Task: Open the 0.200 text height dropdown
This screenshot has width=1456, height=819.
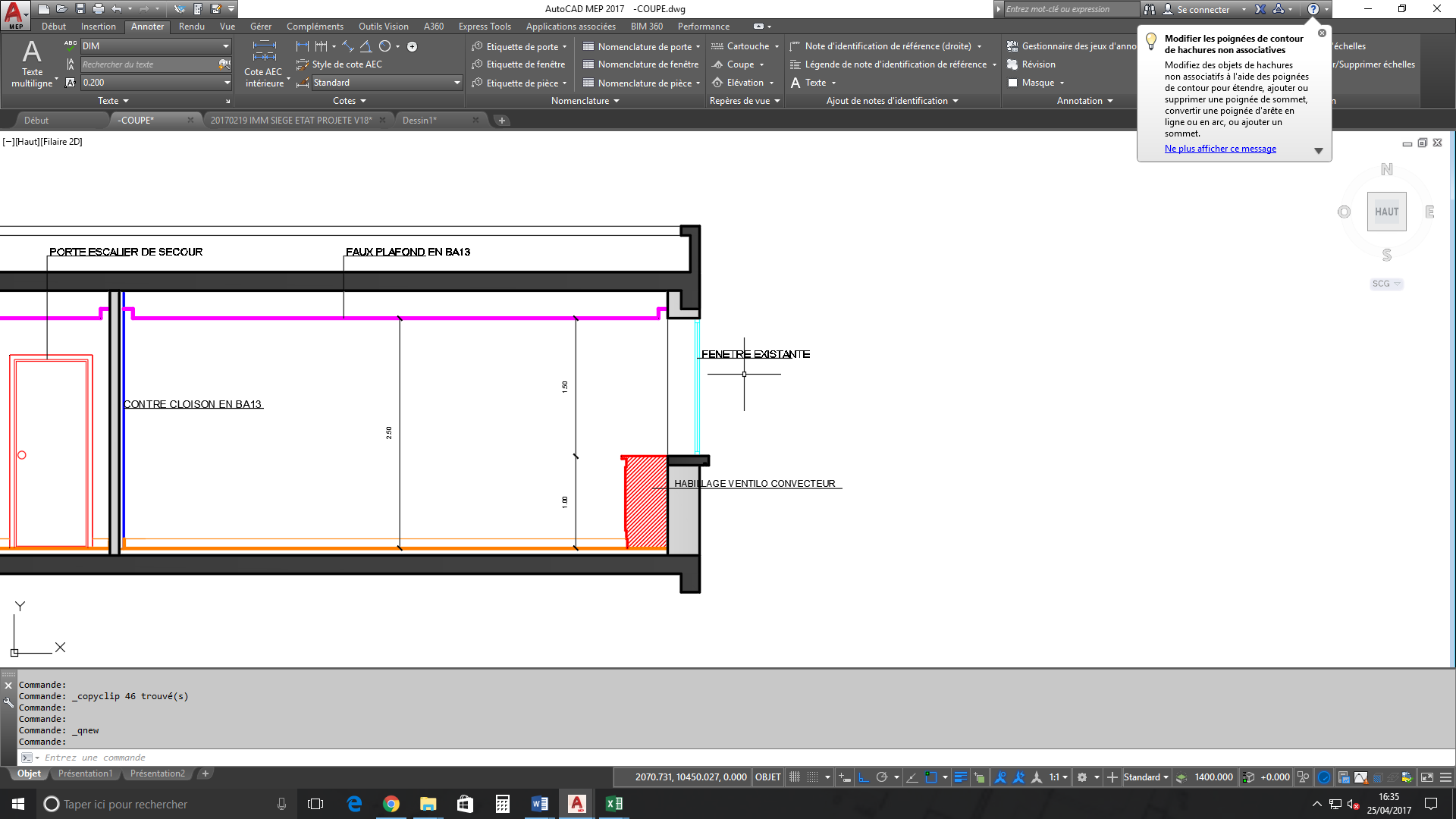Action: (x=227, y=83)
